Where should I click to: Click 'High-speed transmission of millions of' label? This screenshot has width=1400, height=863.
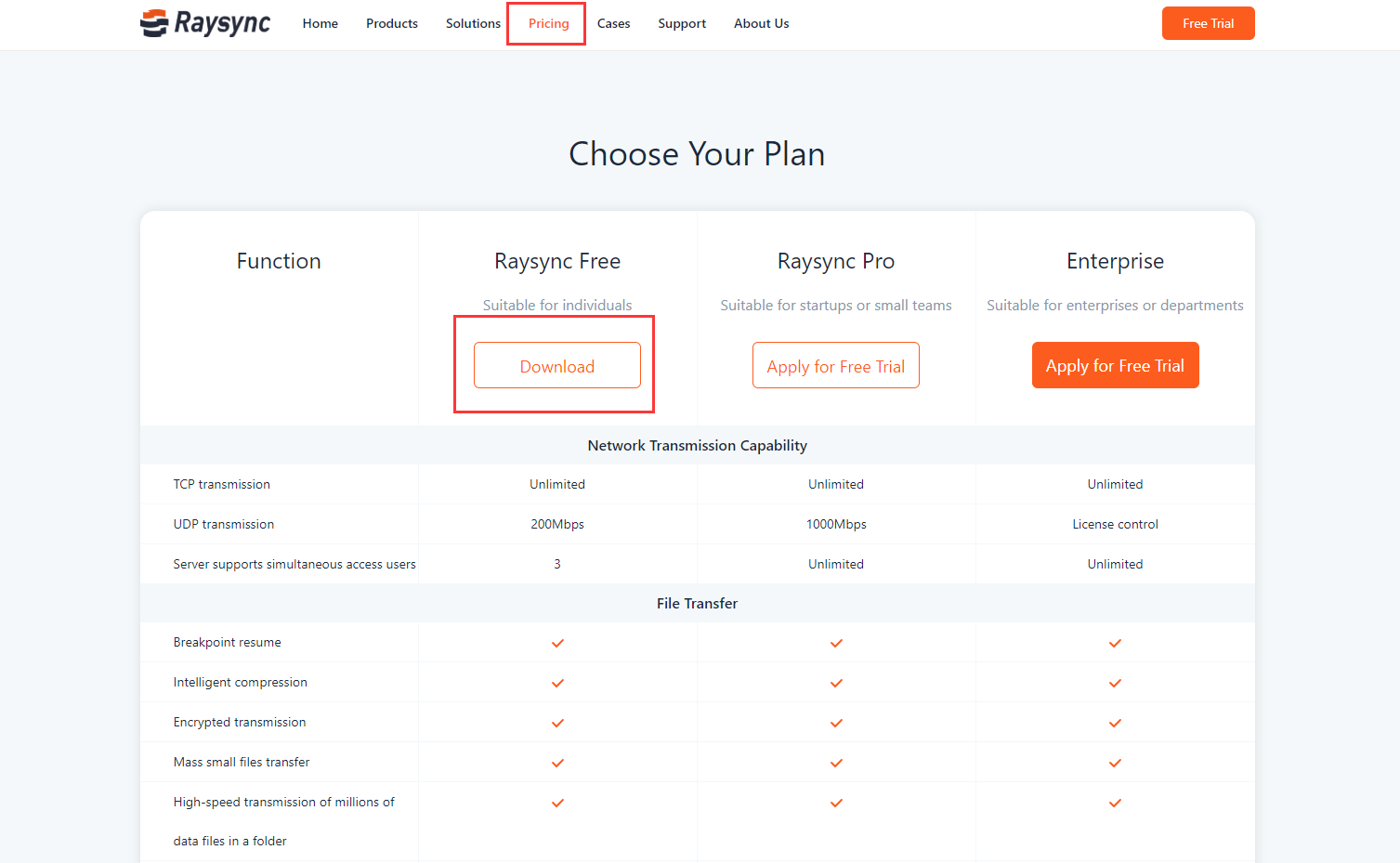pos(284,802)
